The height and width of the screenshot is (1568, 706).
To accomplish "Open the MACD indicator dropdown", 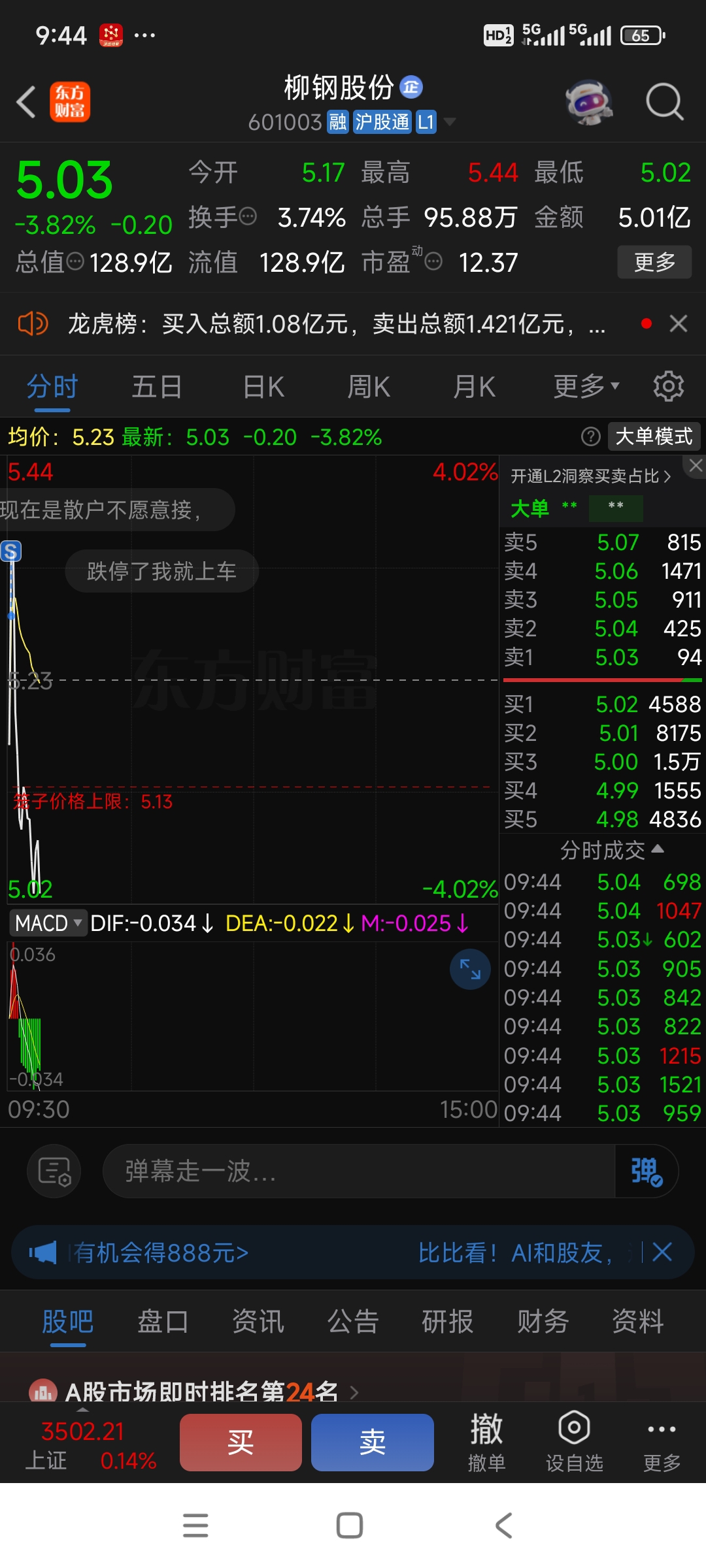I will pos(48,923).
